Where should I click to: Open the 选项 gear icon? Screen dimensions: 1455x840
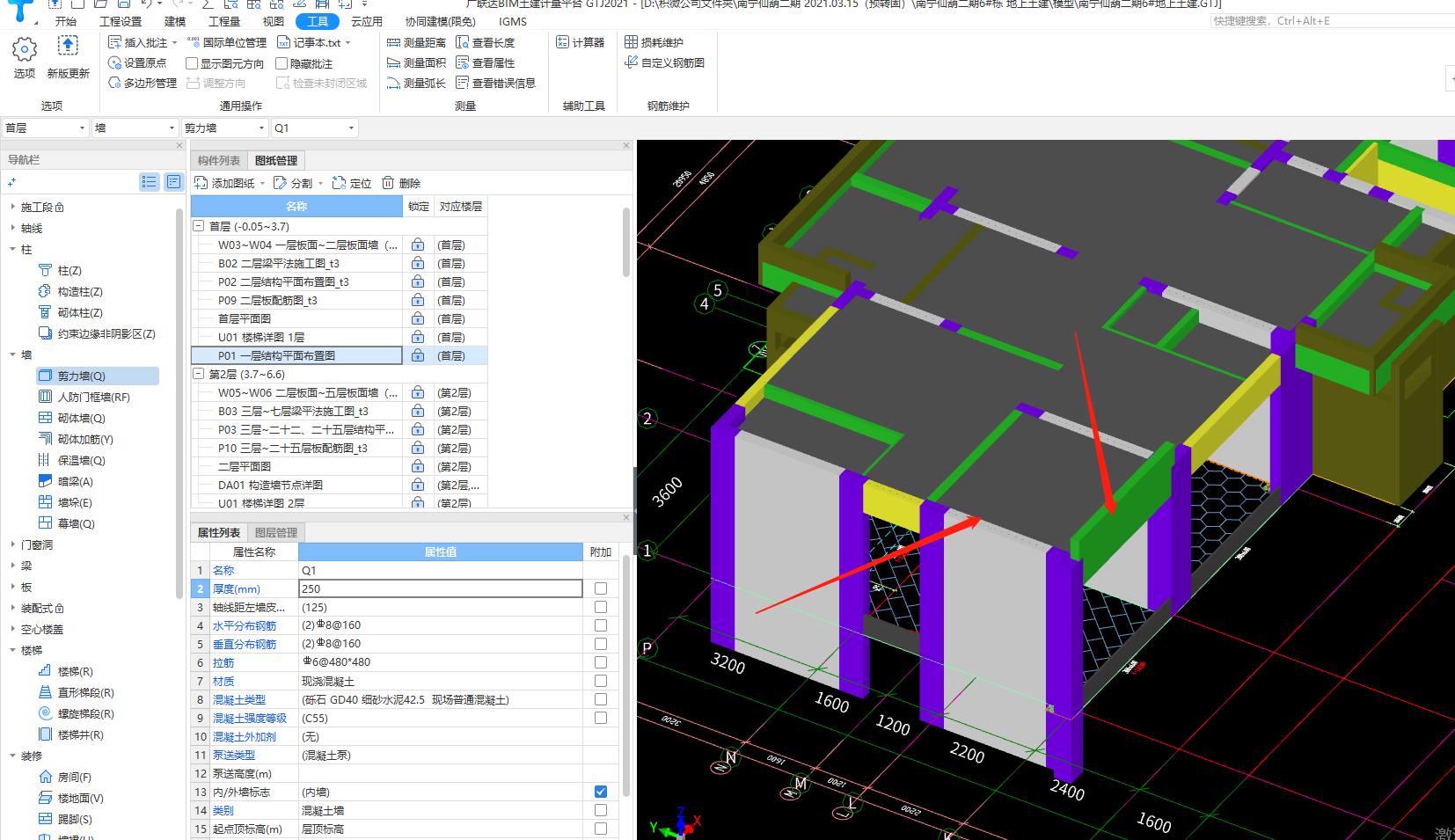pos(25,49)
